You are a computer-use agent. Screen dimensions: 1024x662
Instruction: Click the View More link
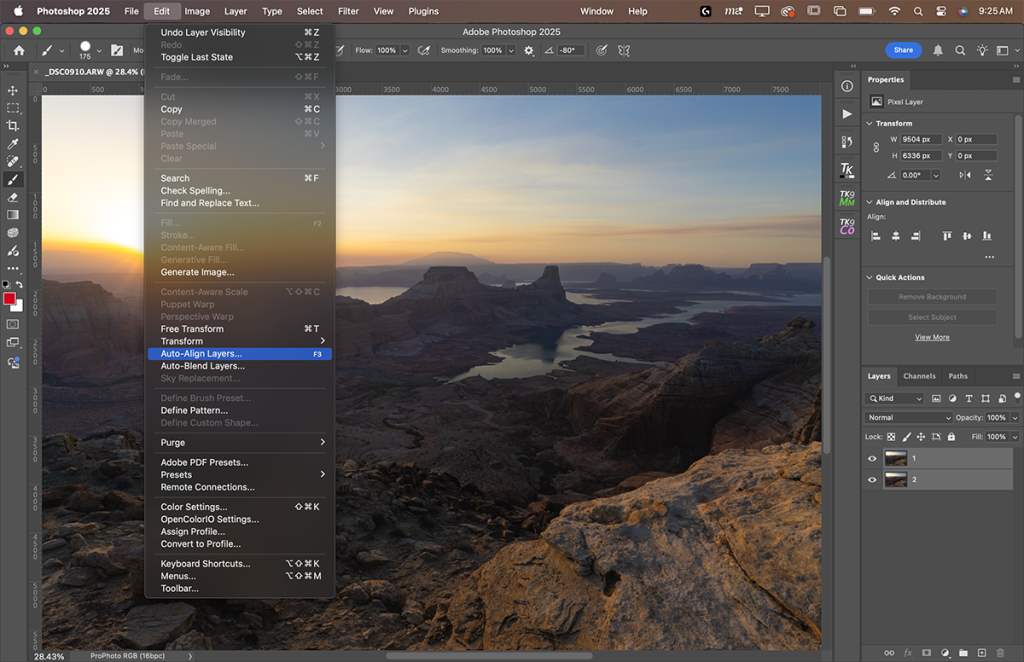932,337
